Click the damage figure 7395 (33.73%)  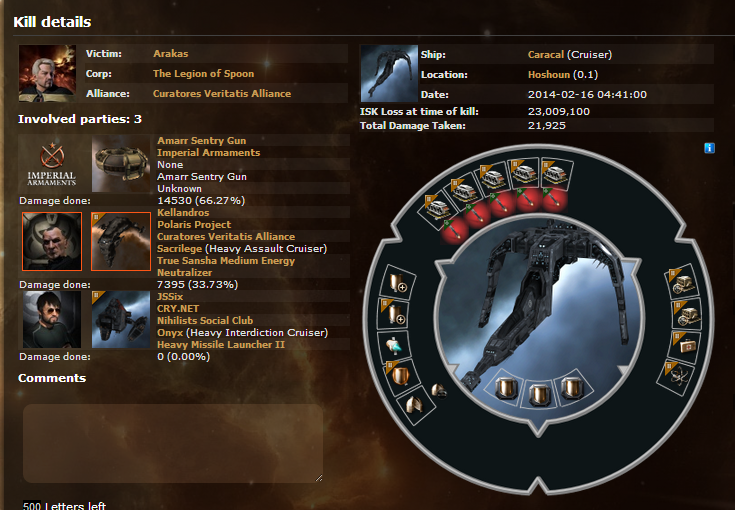197,285
